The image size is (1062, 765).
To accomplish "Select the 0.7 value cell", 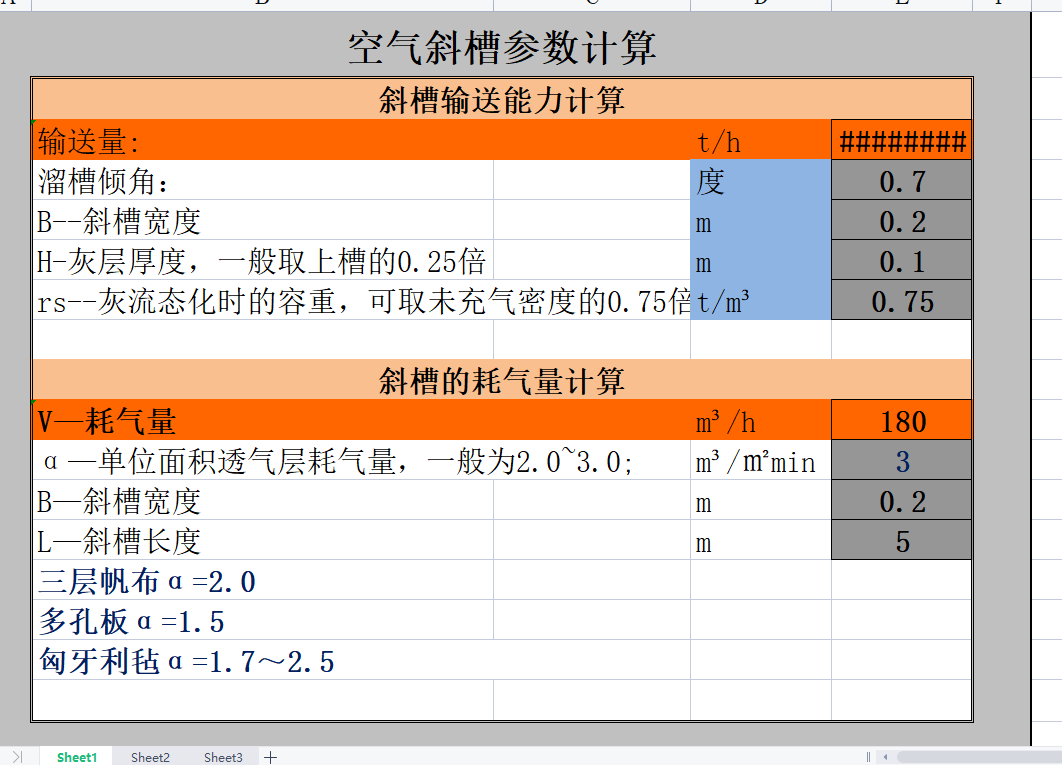I will pyautogui.click(x=901, y=180).
